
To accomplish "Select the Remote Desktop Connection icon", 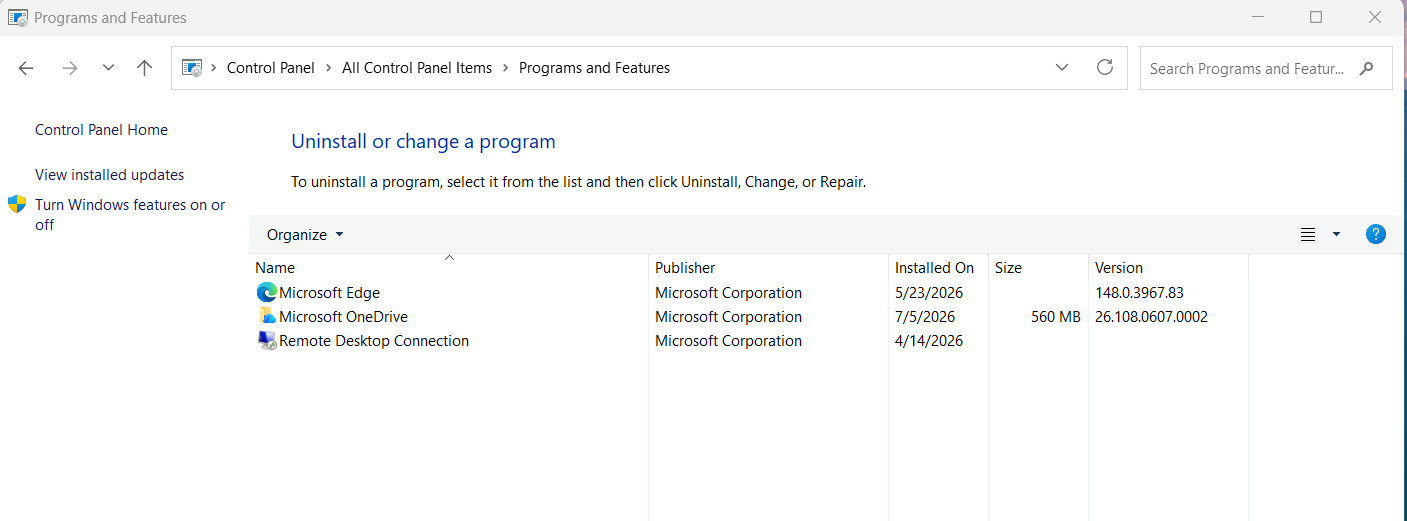I will point(266,341).
